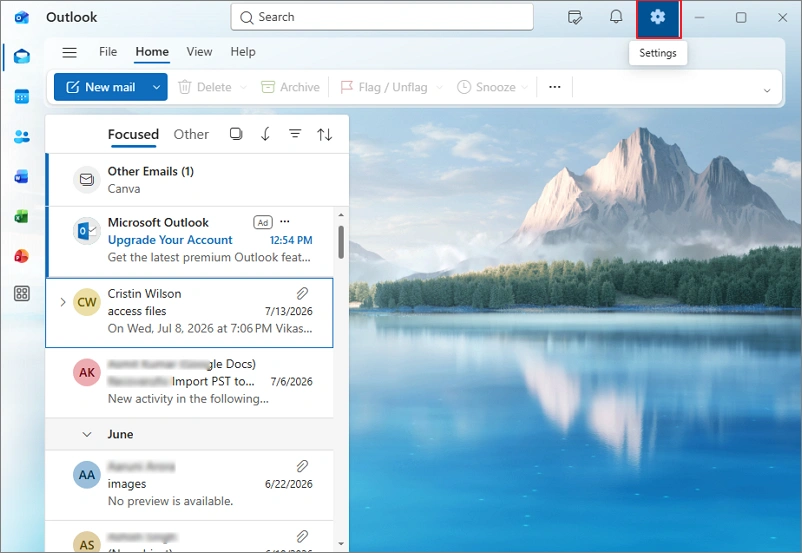
Task: Click the message list scrollbar thumb
Action: (x=341, y=242)
